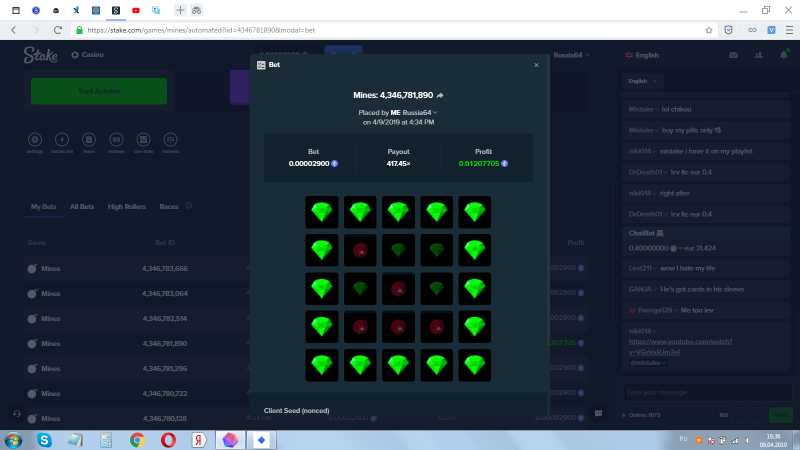Click the browser bookmark star icon
800x450 pixels.
tap(709, 30)
